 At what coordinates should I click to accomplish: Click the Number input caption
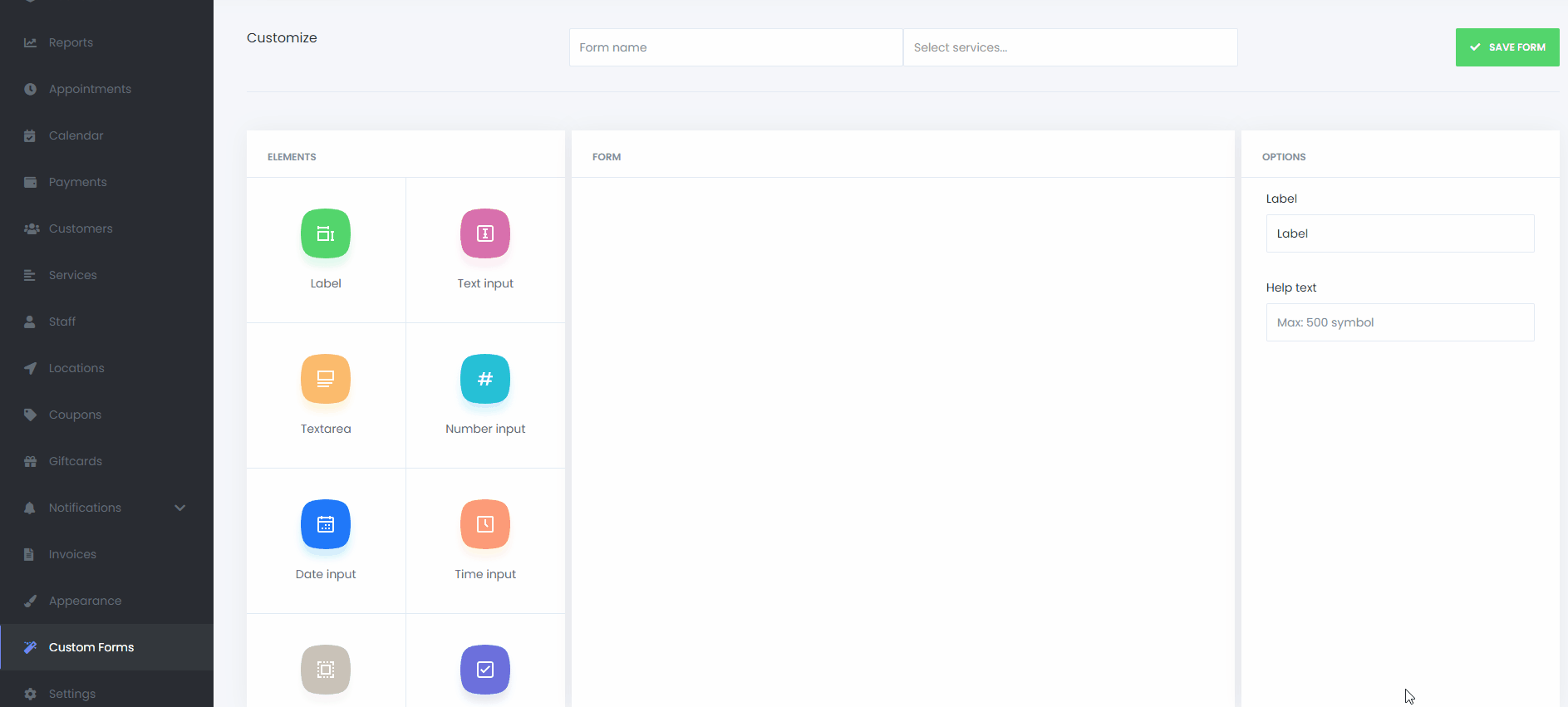tap(485, 429)
